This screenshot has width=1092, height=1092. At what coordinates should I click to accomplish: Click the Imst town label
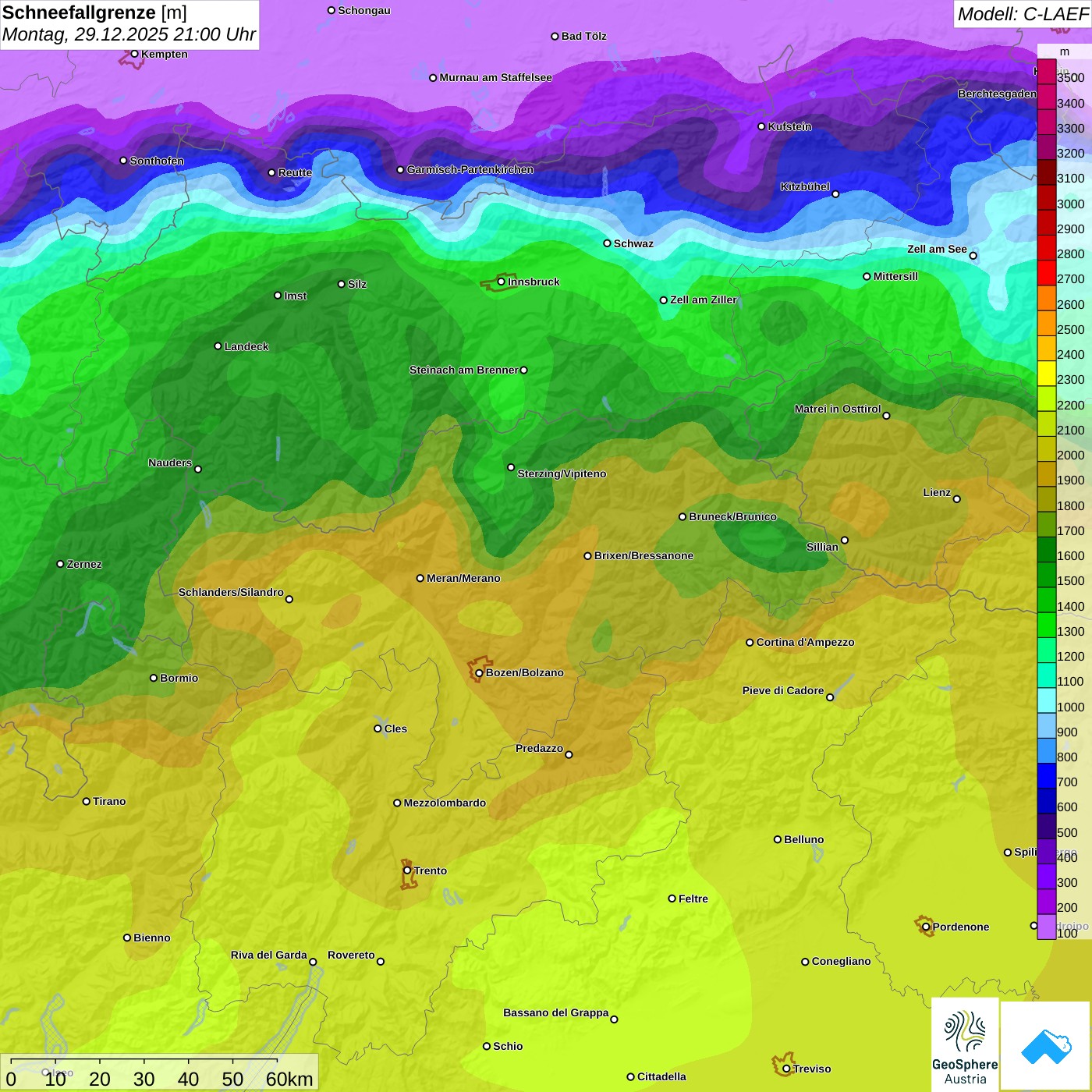tap(296, 296)
